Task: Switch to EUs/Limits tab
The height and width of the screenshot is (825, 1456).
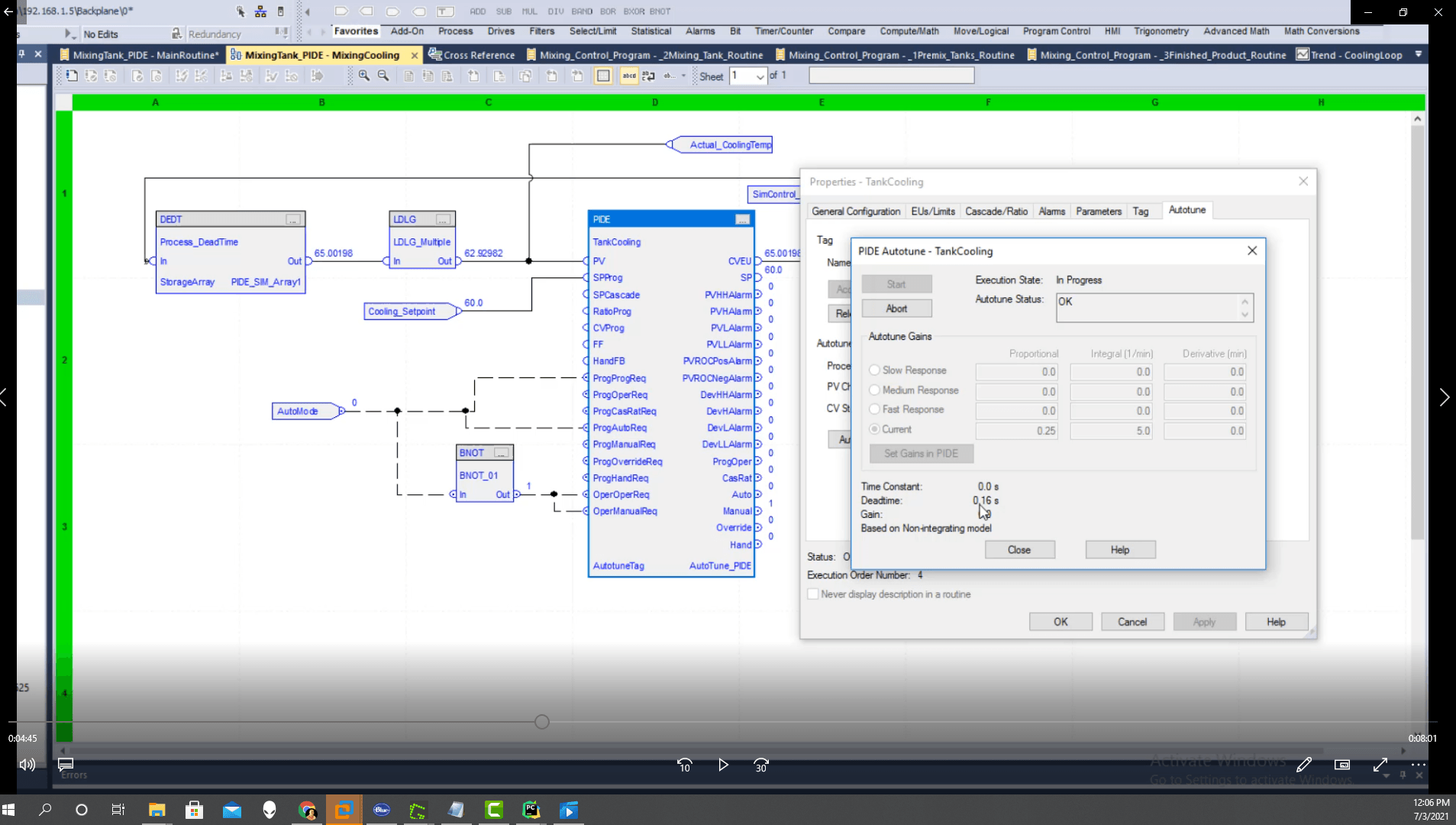Action: [932, 212]
